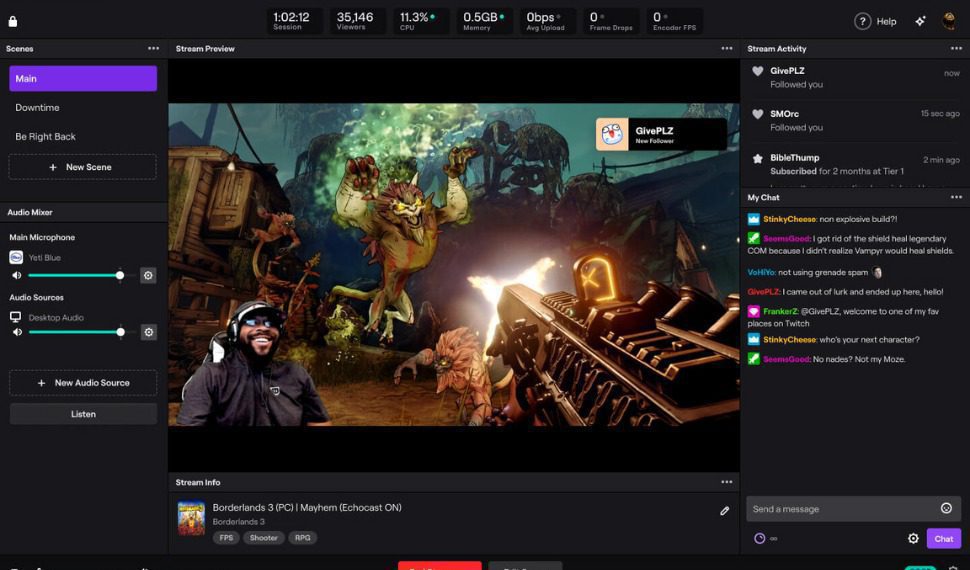Viewport: 970px width, 570px height.
Task: Click the sparkle icon beside Help
Action: click(x=920, y=21)
